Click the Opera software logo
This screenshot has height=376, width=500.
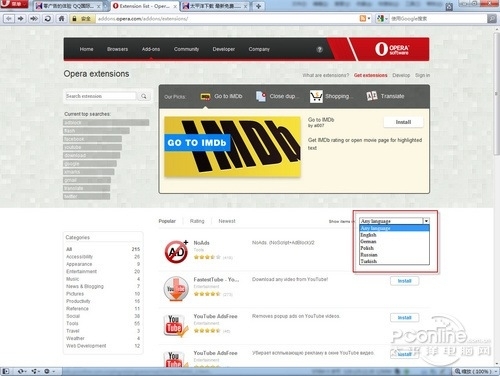(392, 49)
